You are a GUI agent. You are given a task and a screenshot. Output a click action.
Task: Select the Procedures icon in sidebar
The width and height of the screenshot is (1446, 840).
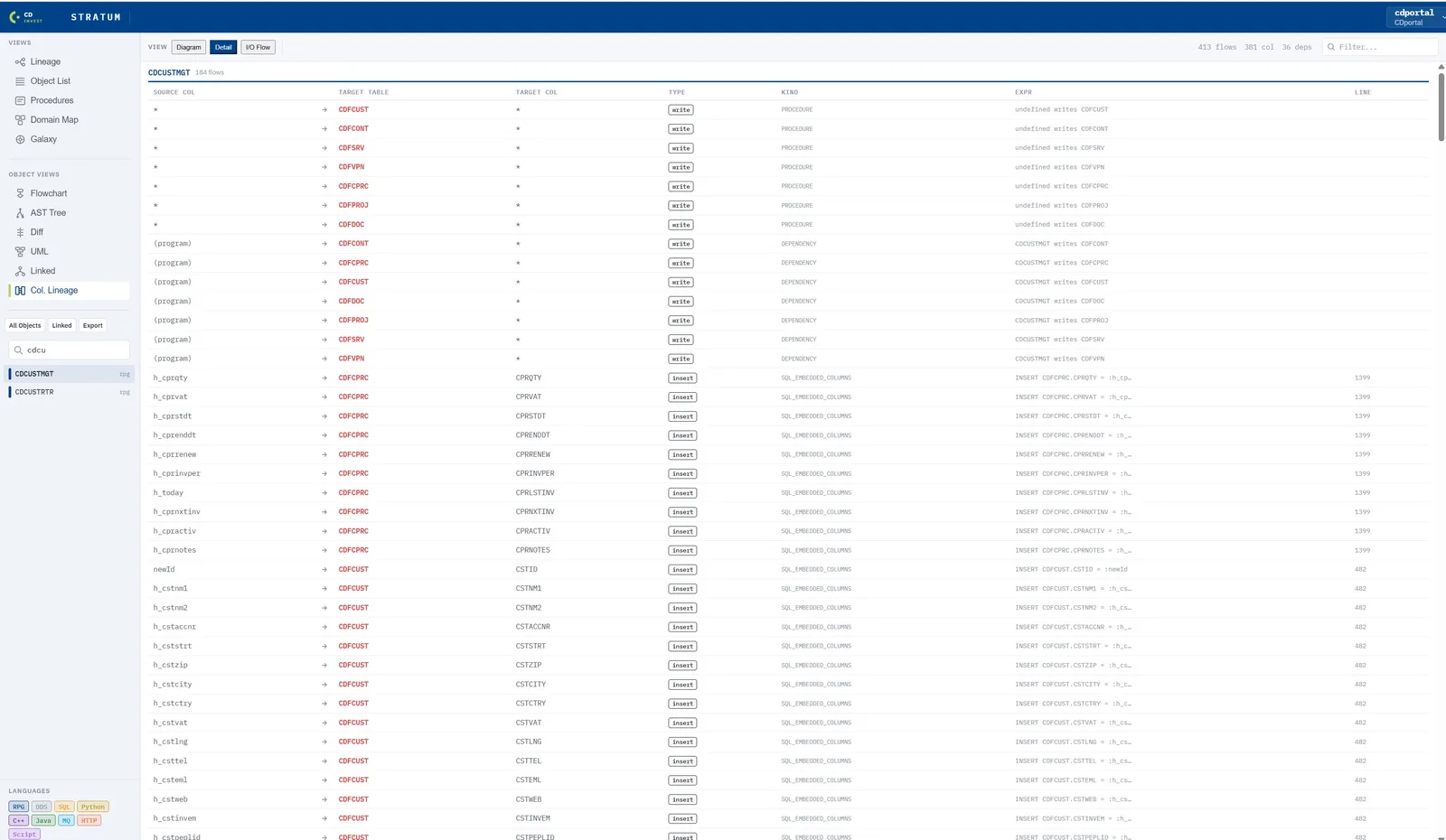[20, 100]
